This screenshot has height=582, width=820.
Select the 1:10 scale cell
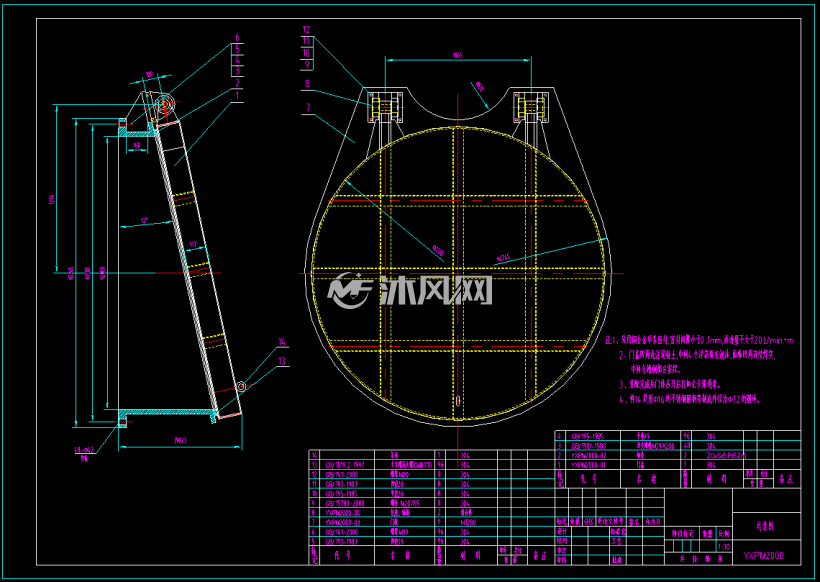[724, 546]
